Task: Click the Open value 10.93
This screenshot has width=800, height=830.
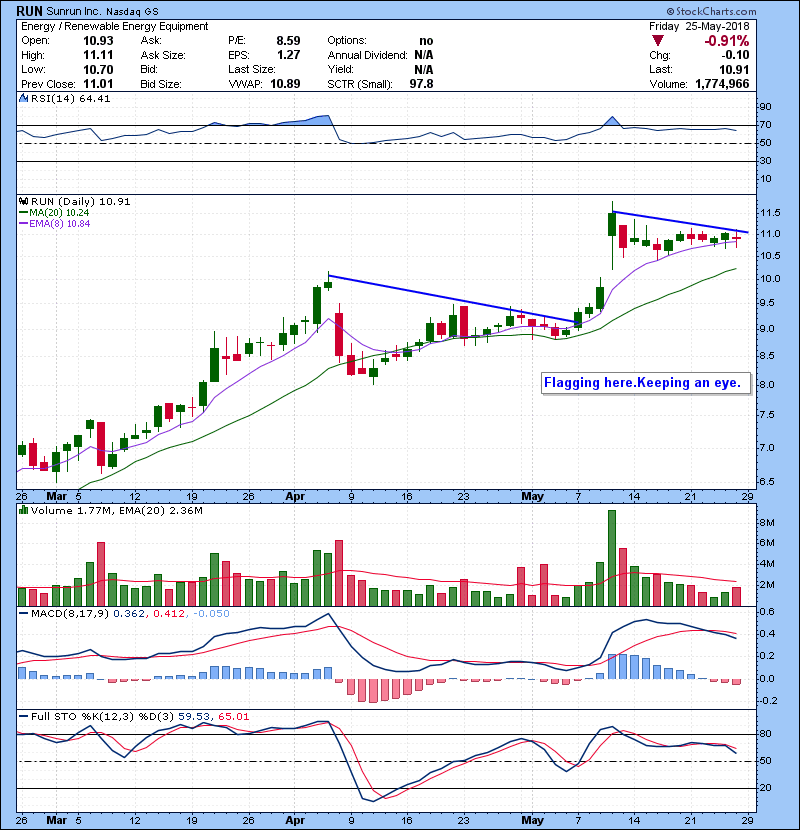Action: [98, 41]
